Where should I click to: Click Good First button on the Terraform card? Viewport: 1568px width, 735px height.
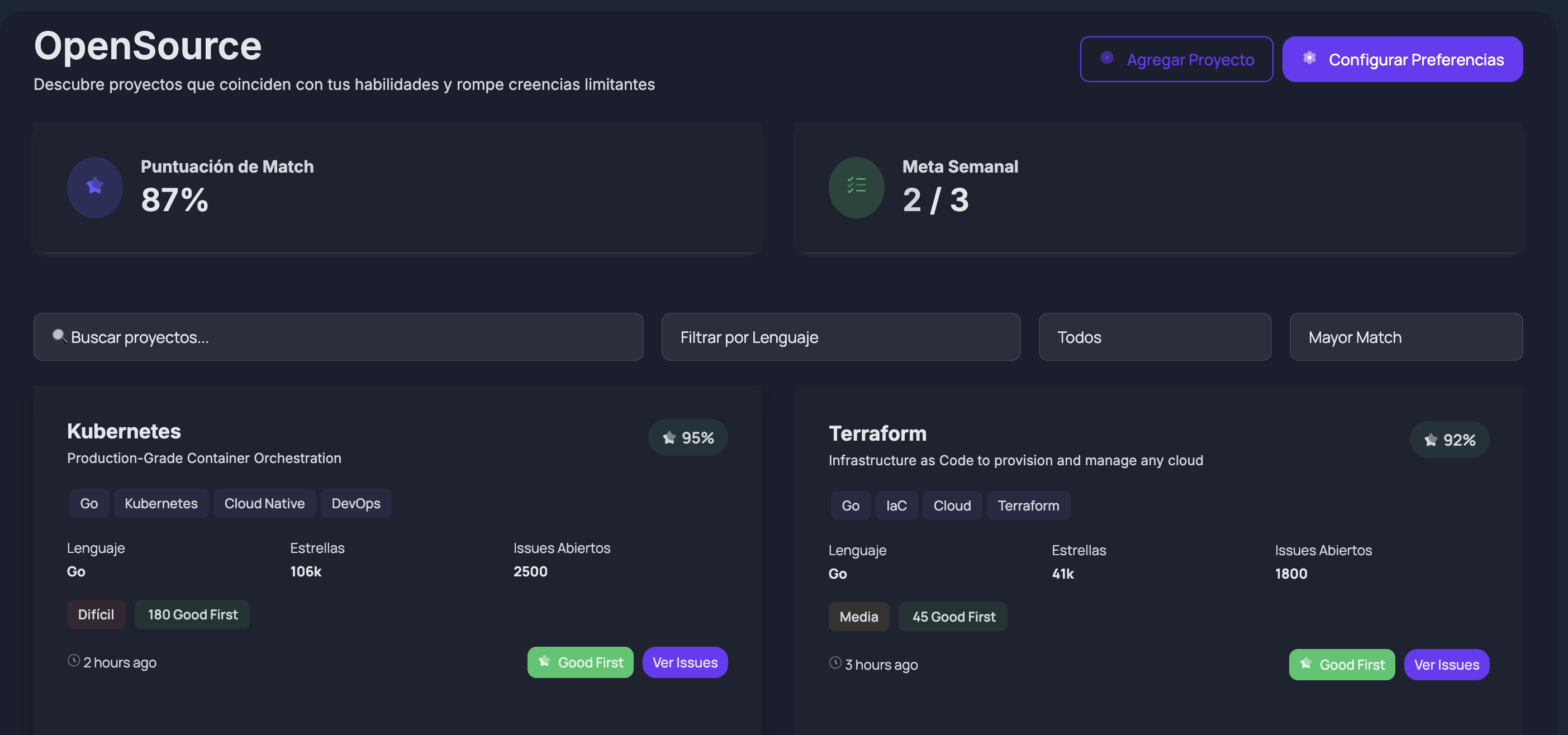click(x=1341, y=665)
